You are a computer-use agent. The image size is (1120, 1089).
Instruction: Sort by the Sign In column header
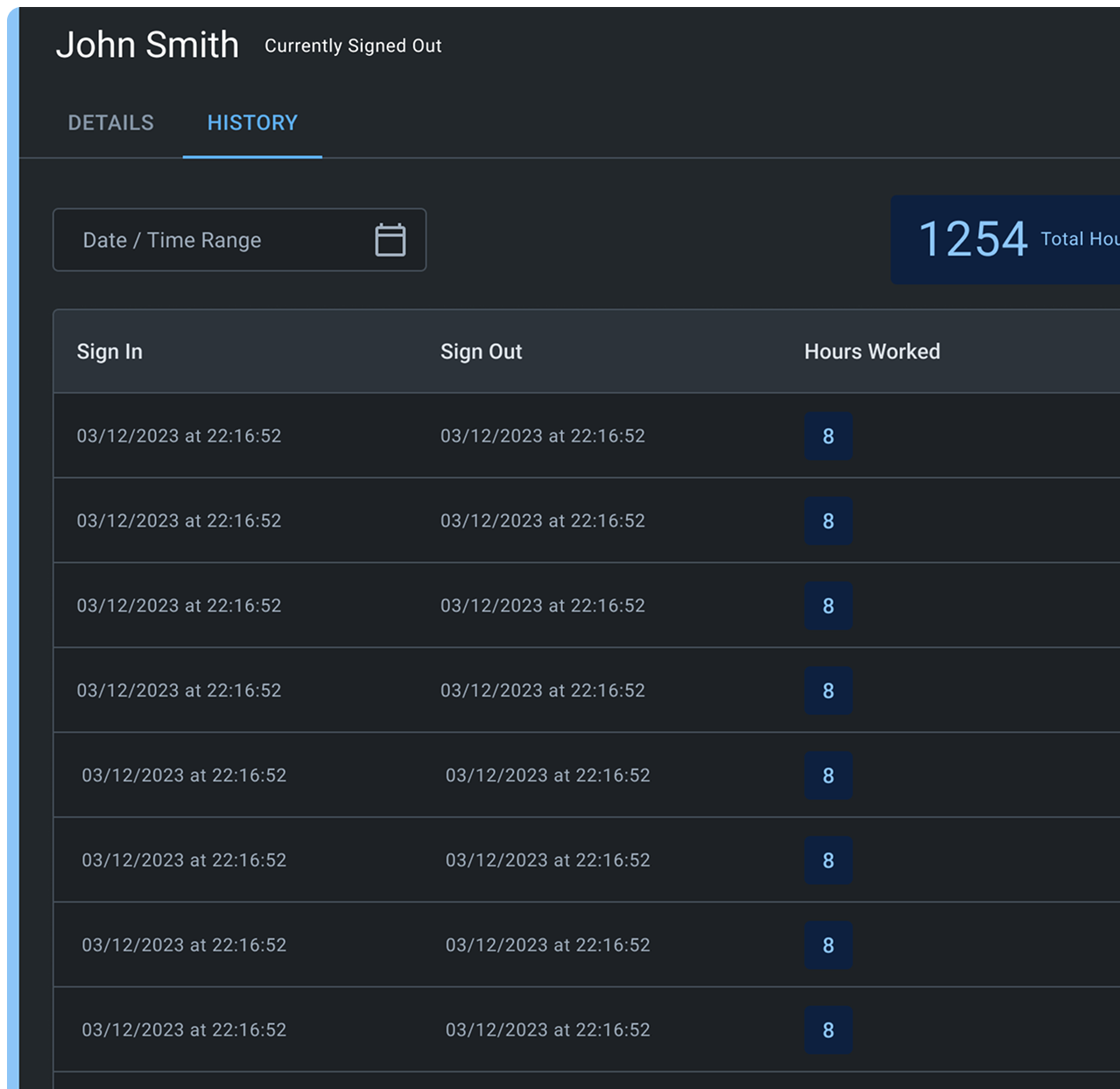[x=109, y=351]
